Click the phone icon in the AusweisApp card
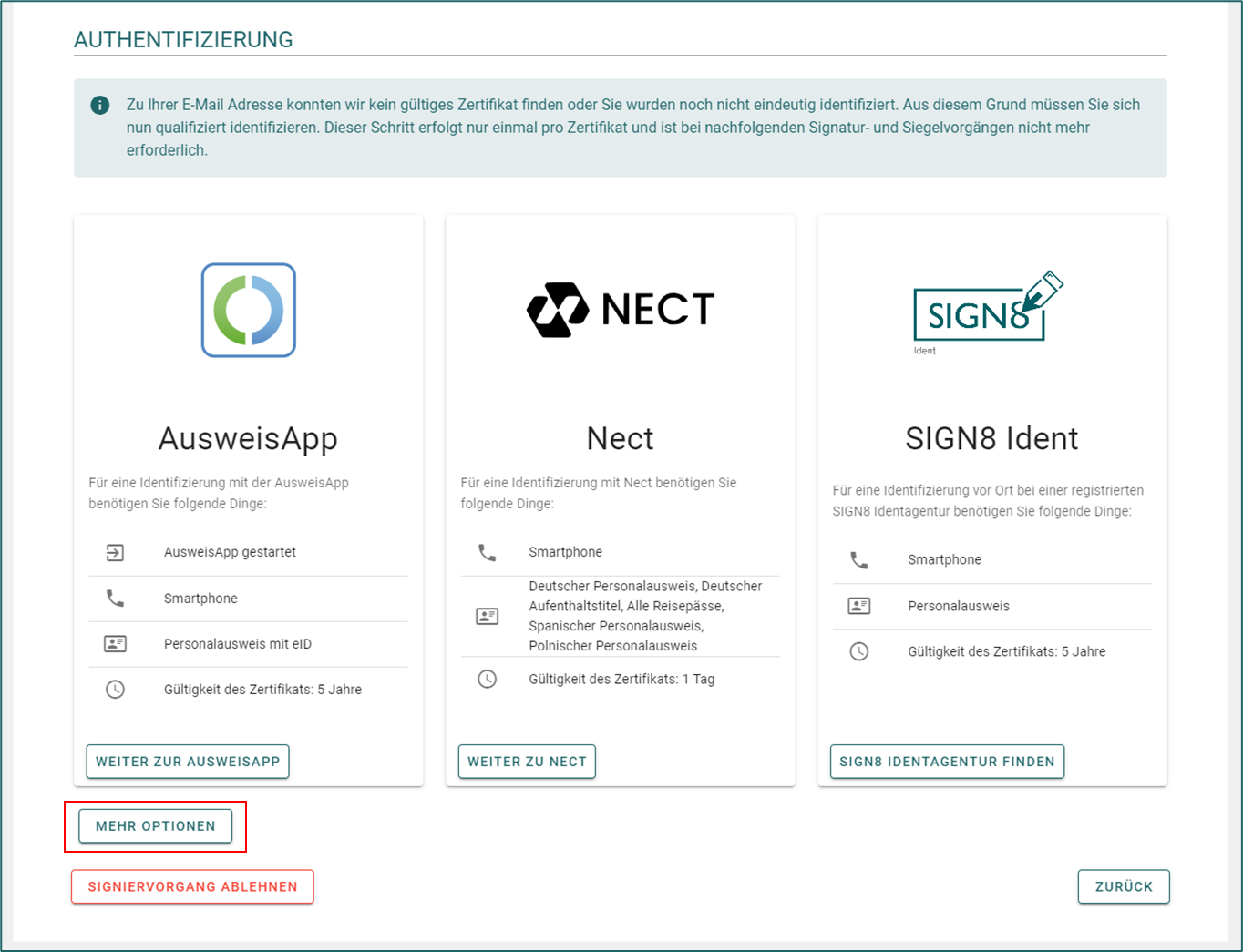 click(x=115, y=599)
